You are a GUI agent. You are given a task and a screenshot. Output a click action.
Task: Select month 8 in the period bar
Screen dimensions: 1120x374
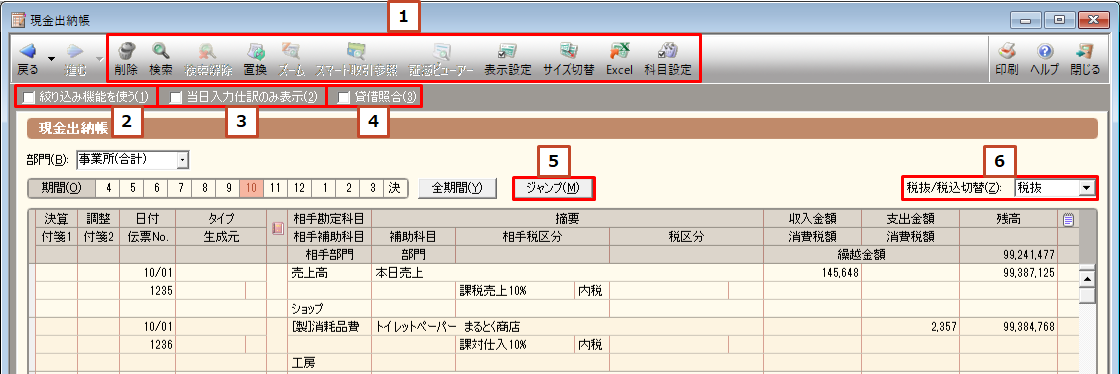click(x=204, y=188)
